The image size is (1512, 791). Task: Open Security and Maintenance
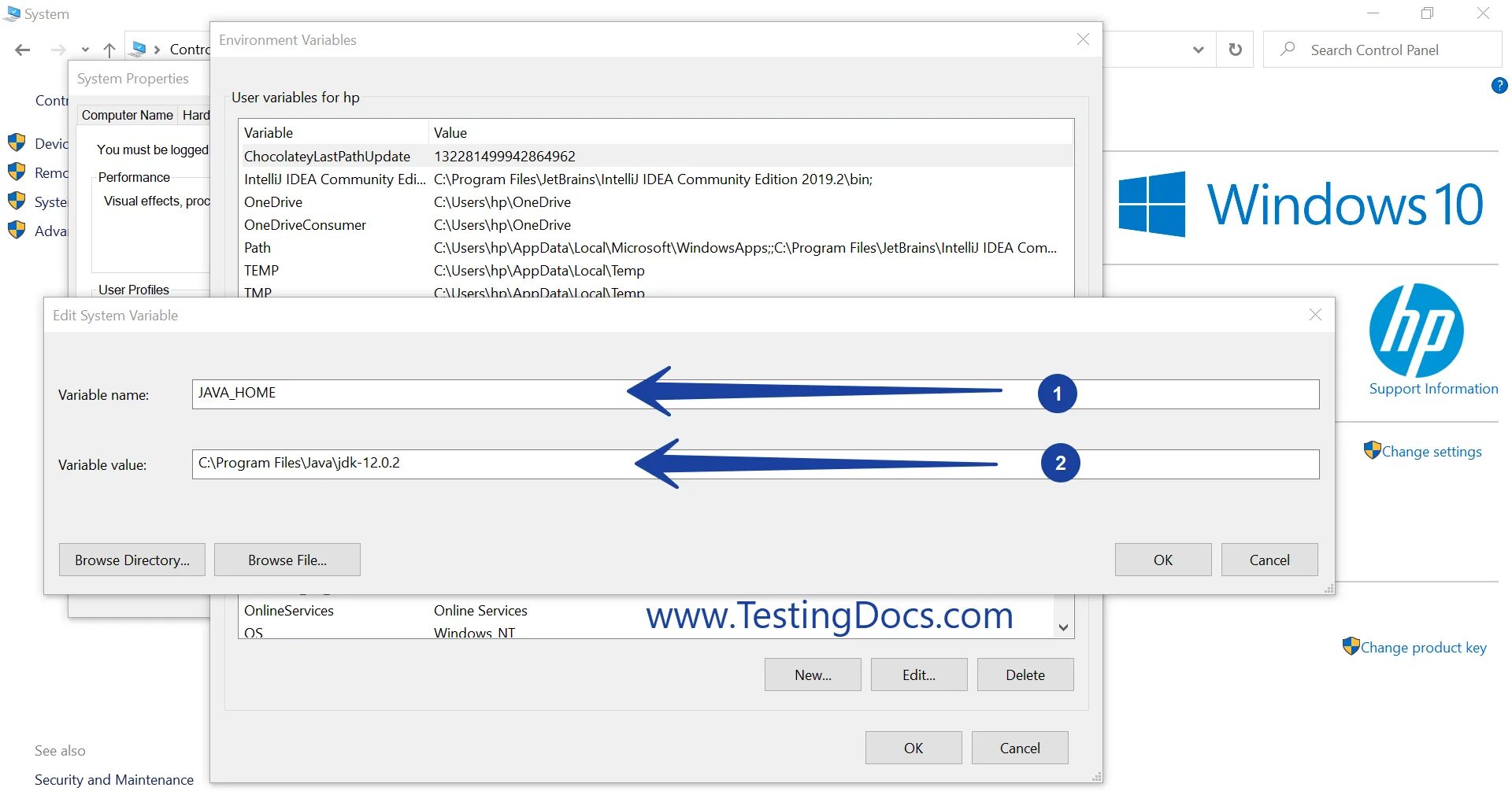(x=113, y=779)
